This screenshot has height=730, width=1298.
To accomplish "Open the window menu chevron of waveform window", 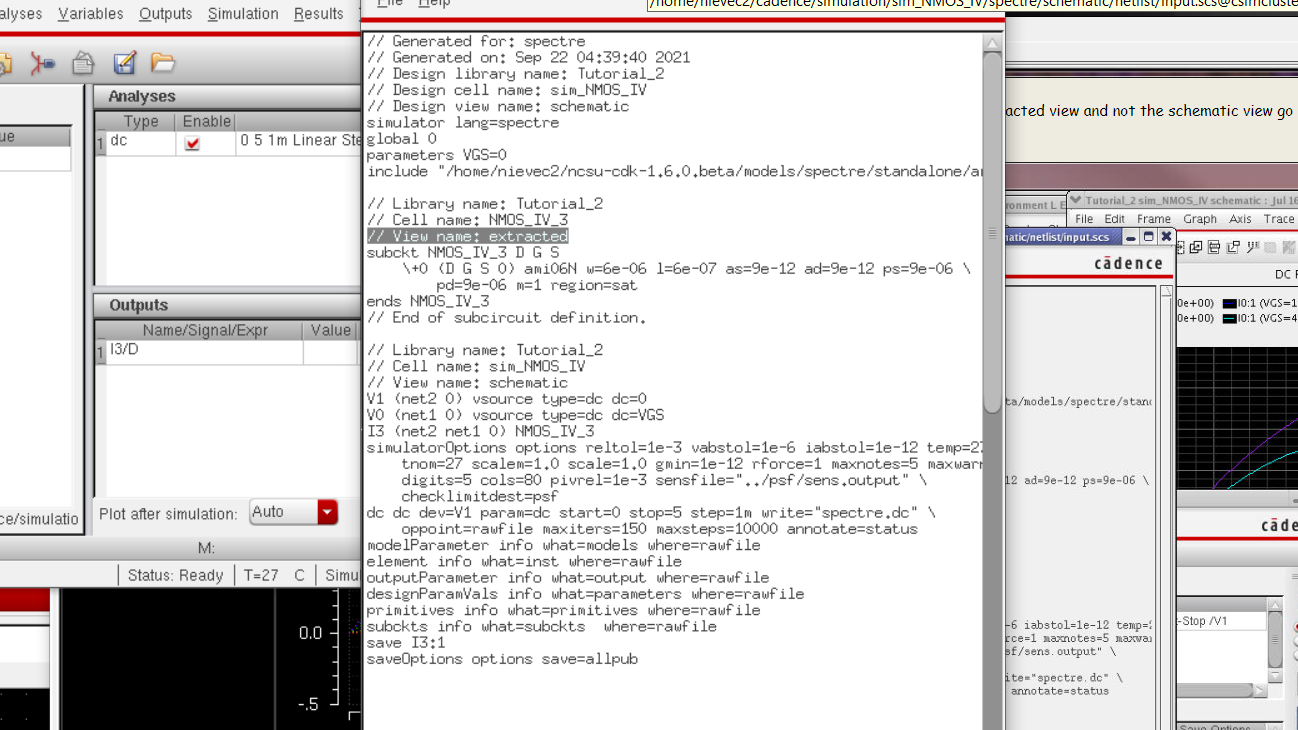I will (1076, 200).
